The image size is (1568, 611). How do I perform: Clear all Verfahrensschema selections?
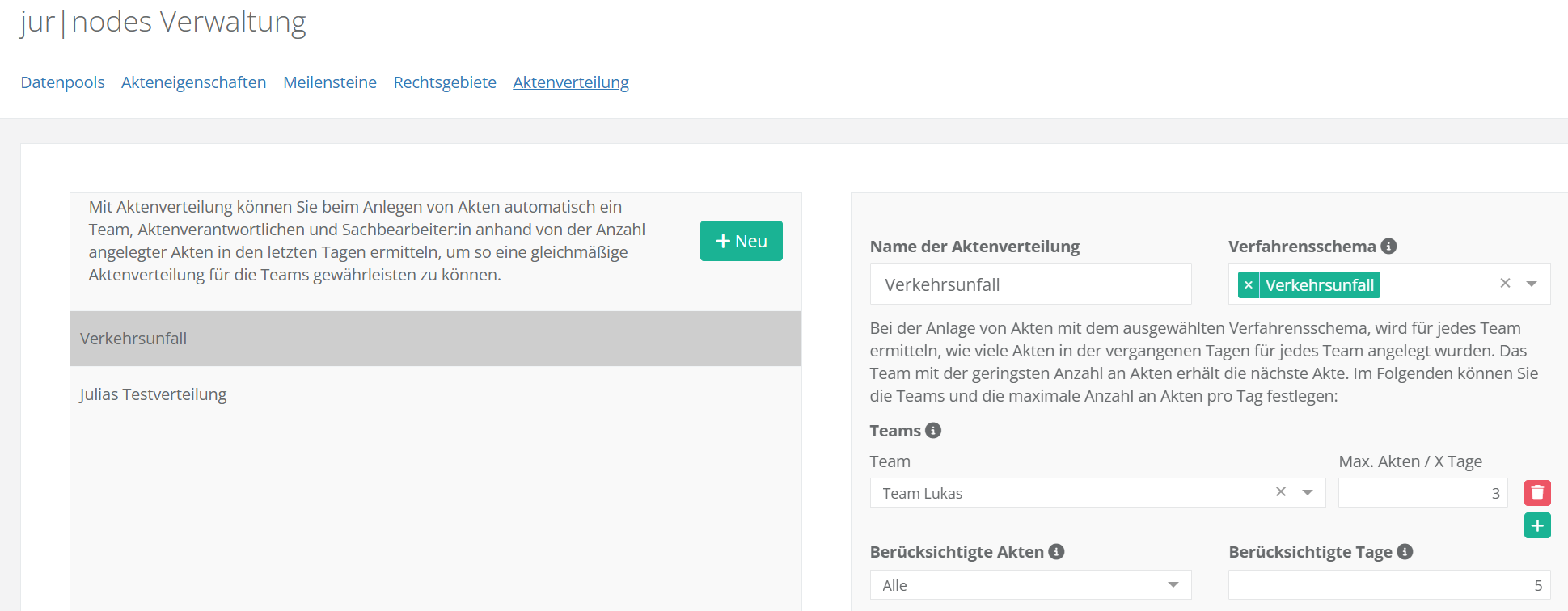click(x=1505, y=284)
